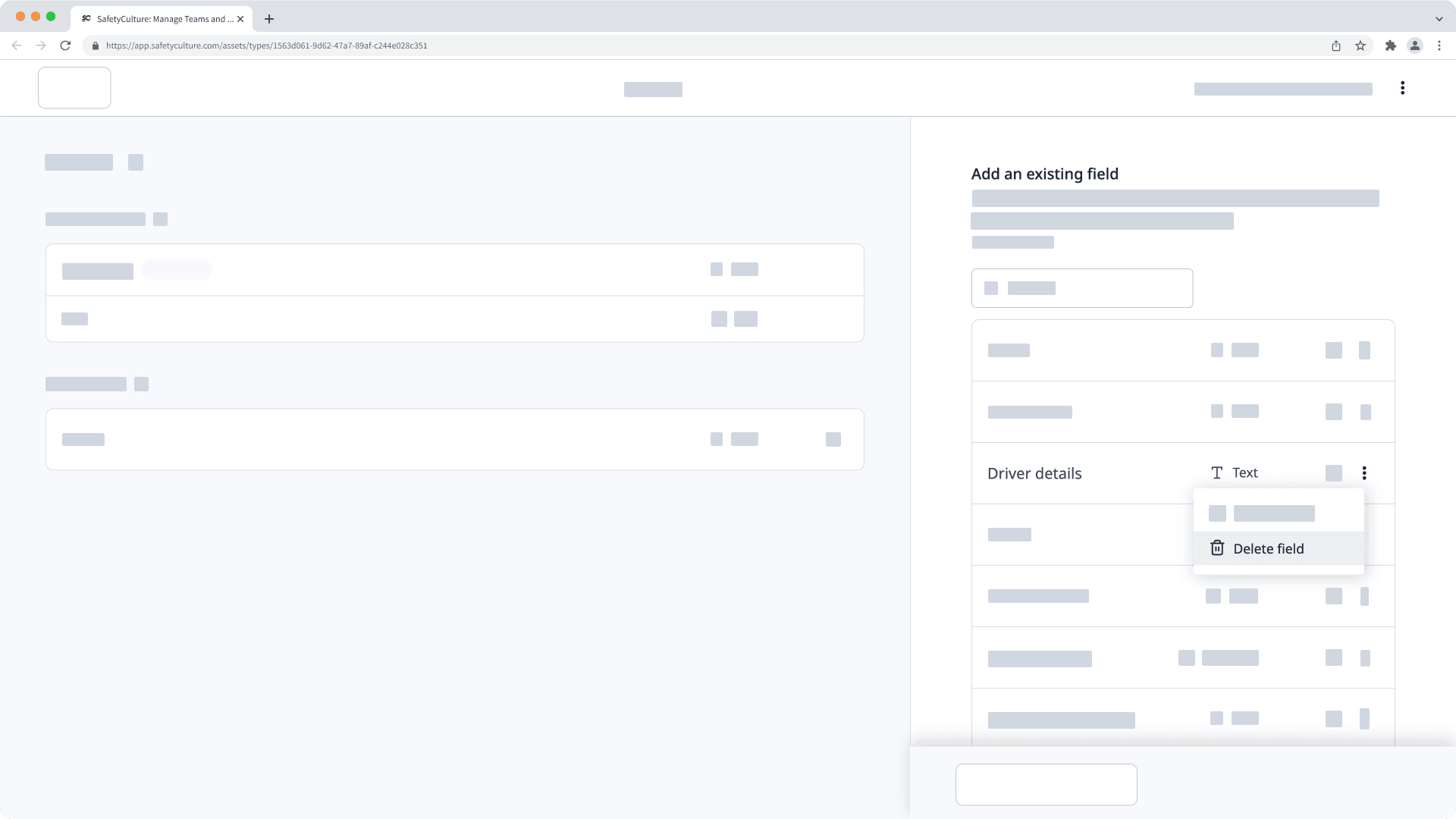The height and width of the screenshot is (819, 1456).
Task: Click the padlock icon in the address bar
Action: pos(96,45)
